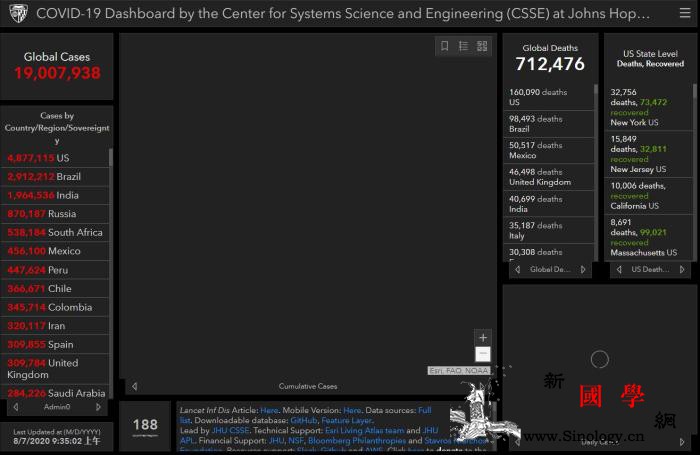700x455 pixels.
Task: Select the Colombia cases row
Action: (55, 308)
